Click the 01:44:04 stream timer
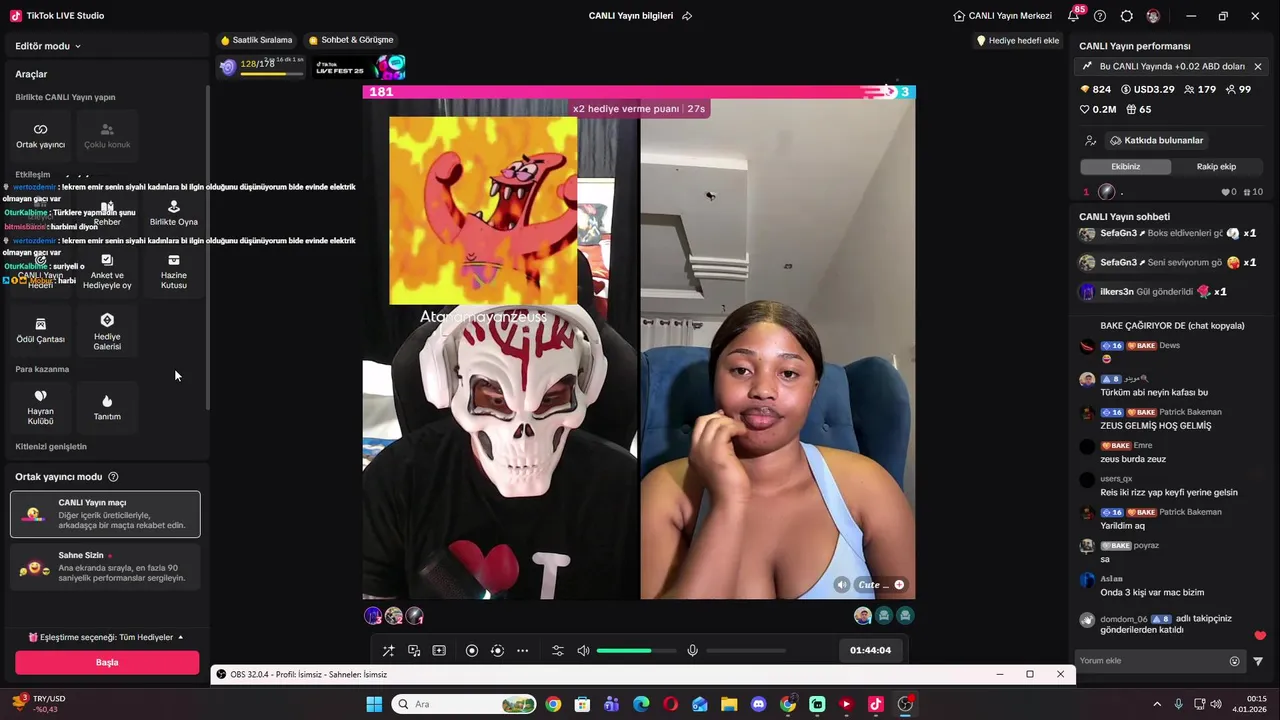 point(870,650)
